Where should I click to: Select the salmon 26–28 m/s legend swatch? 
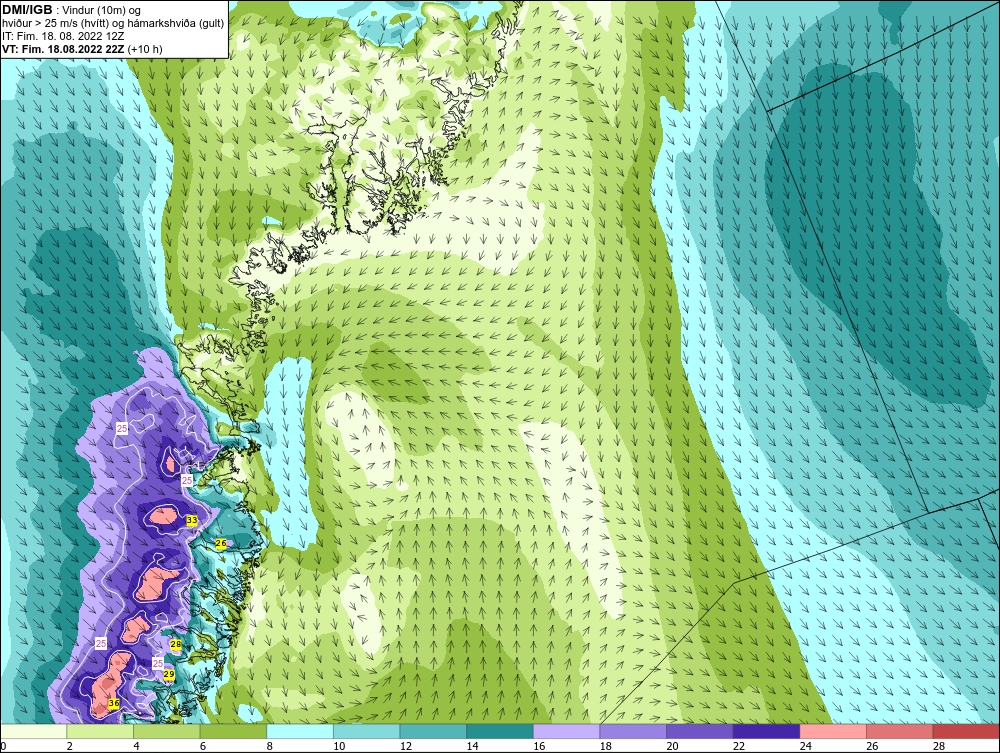point(900,731)
